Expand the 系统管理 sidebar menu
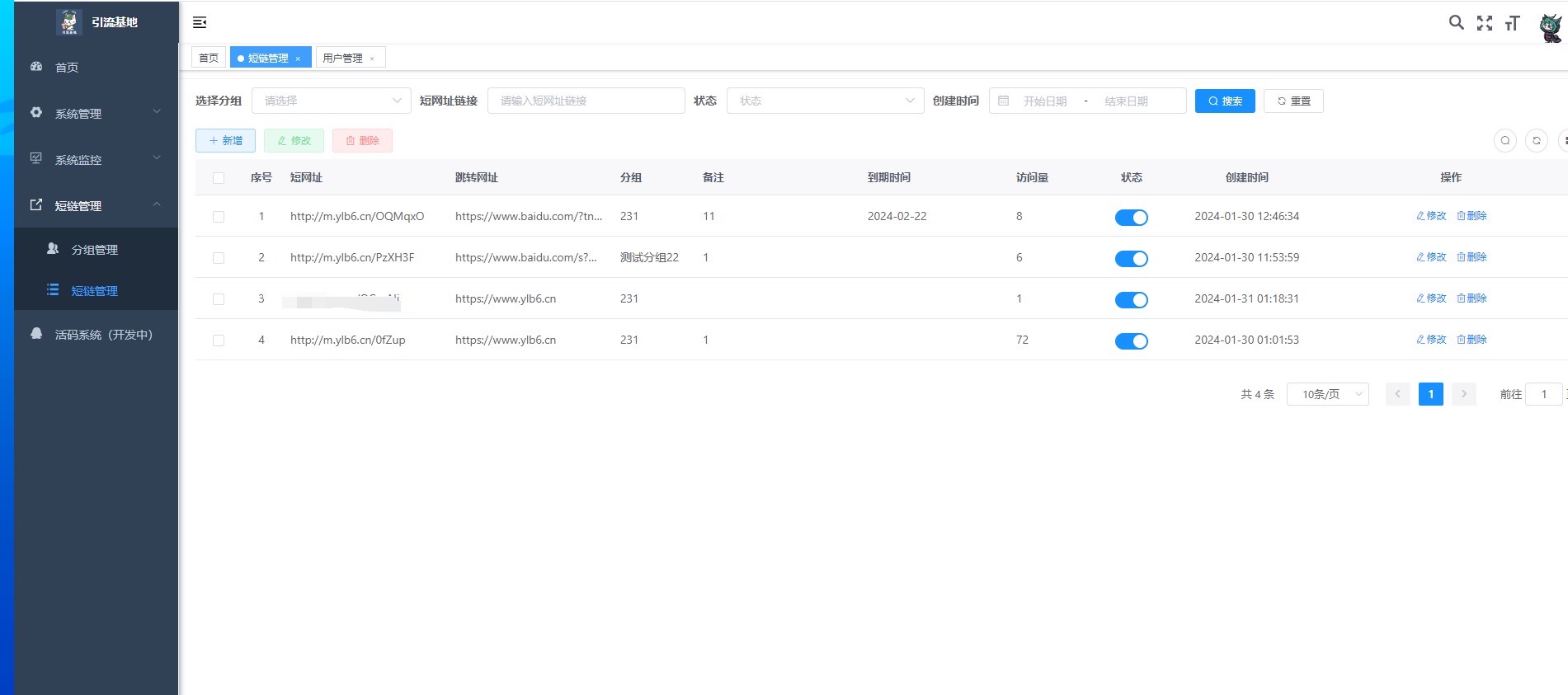The image size is (1568, 695). [95, 114]
